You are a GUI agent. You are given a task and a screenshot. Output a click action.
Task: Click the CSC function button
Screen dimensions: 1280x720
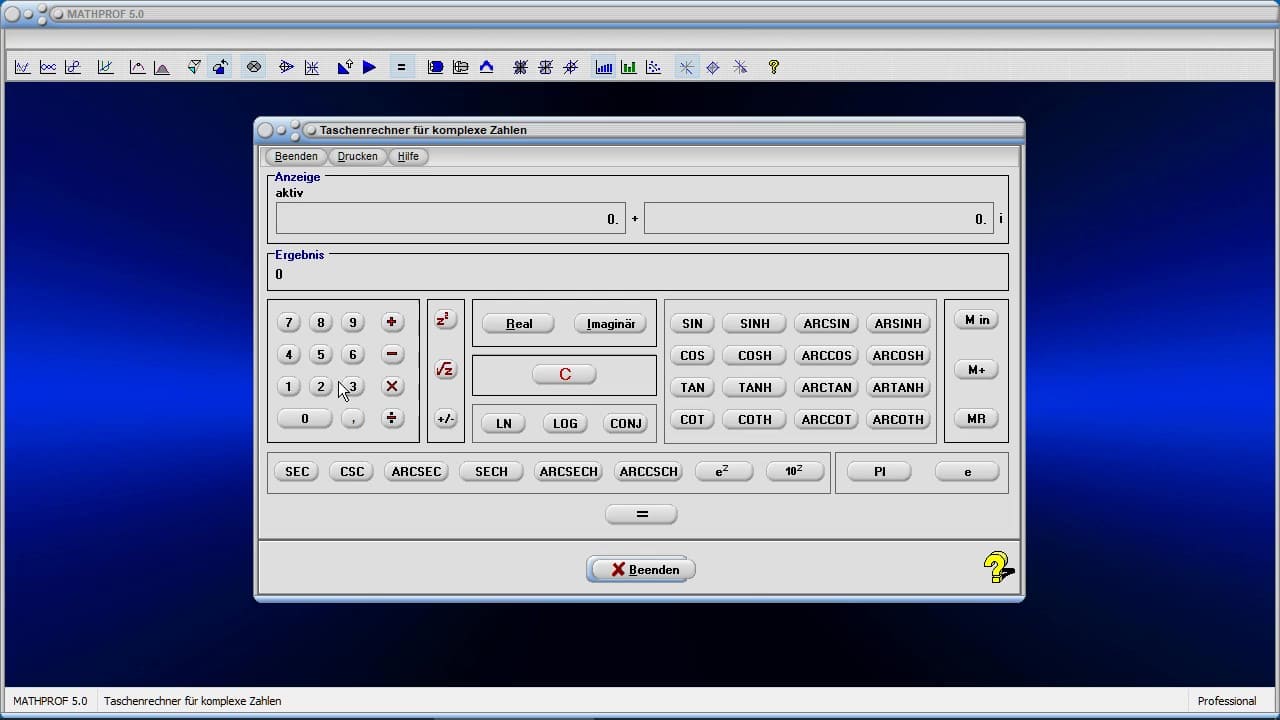352,471
